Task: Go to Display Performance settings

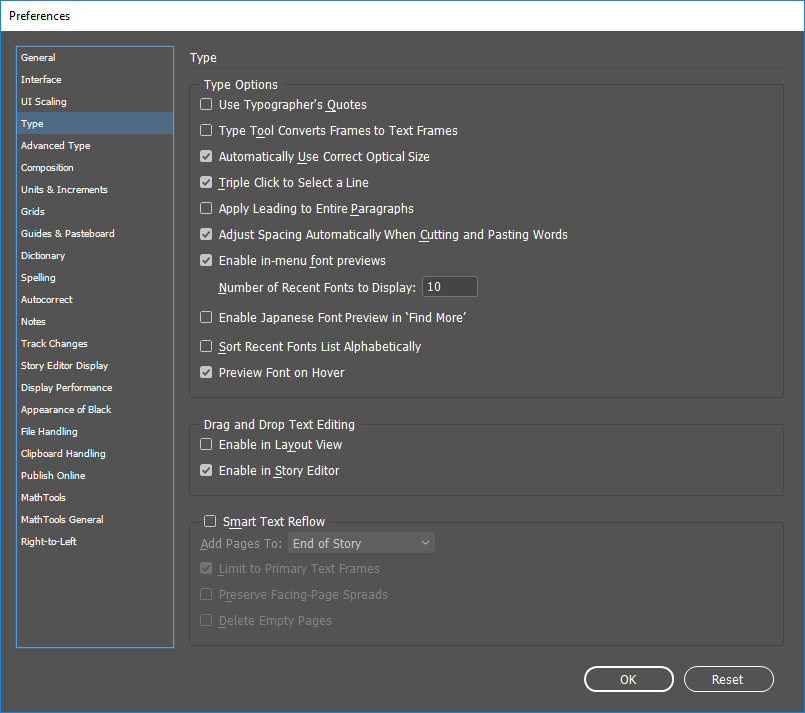Action: coord(66,388)
